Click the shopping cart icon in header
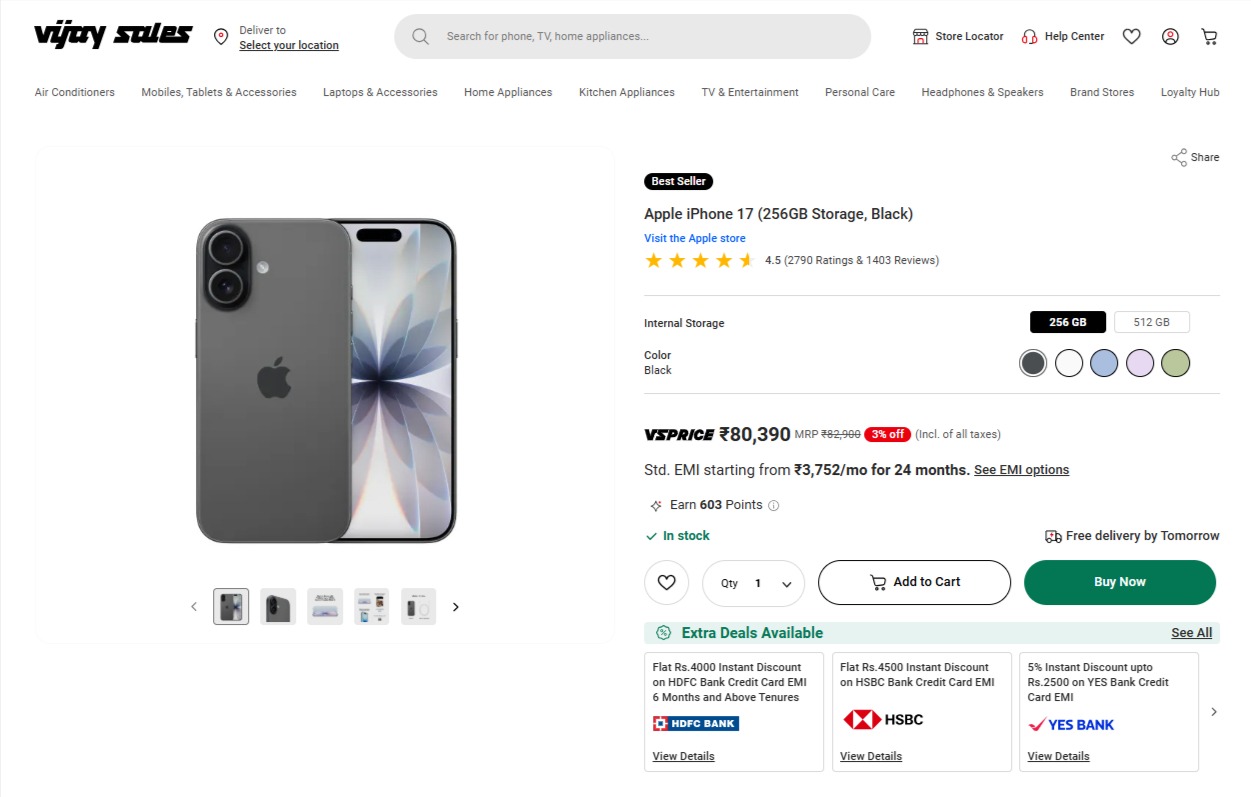1251x797 pixels. [x=1209, y=37]
